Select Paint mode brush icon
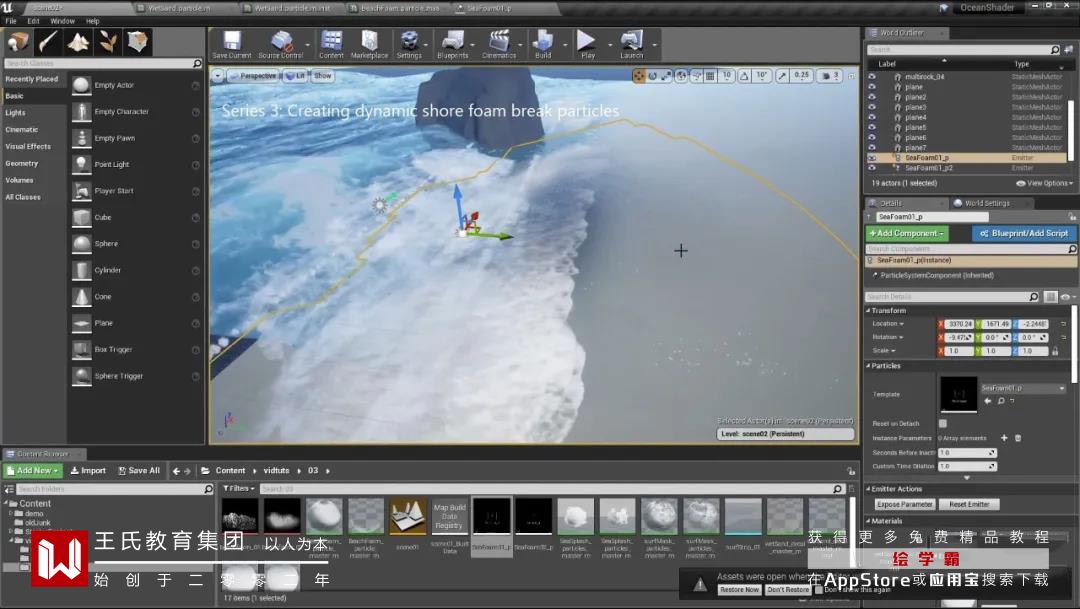Image resolution: width=1080 pixels, height=609 pixels. pos(48,42)
